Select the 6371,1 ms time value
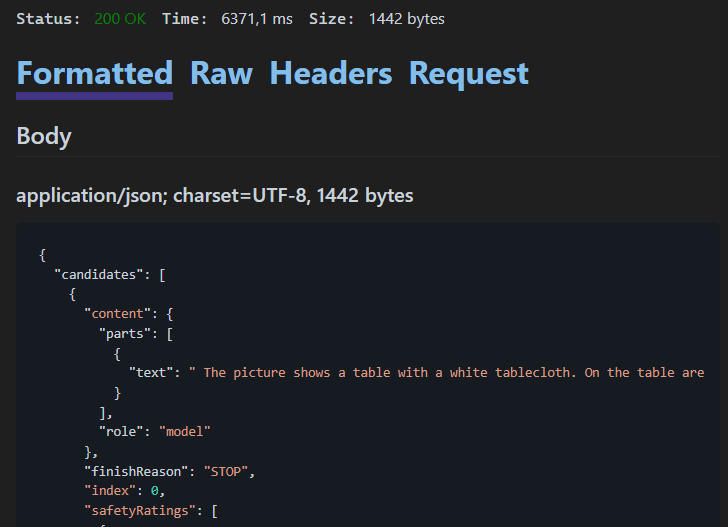The width and height of the screenshot is (728, 527). [x=257, y=19]
